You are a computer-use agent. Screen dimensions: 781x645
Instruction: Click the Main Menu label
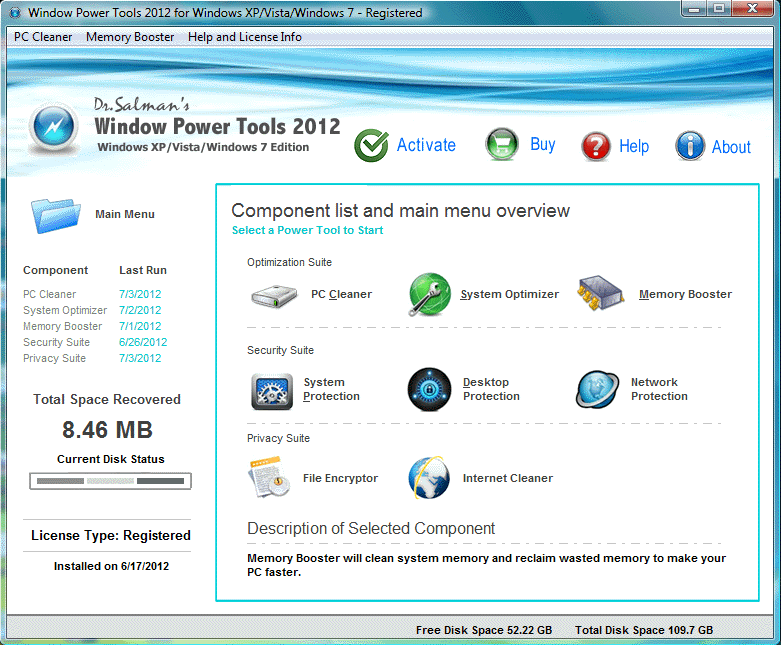(125, 214)
